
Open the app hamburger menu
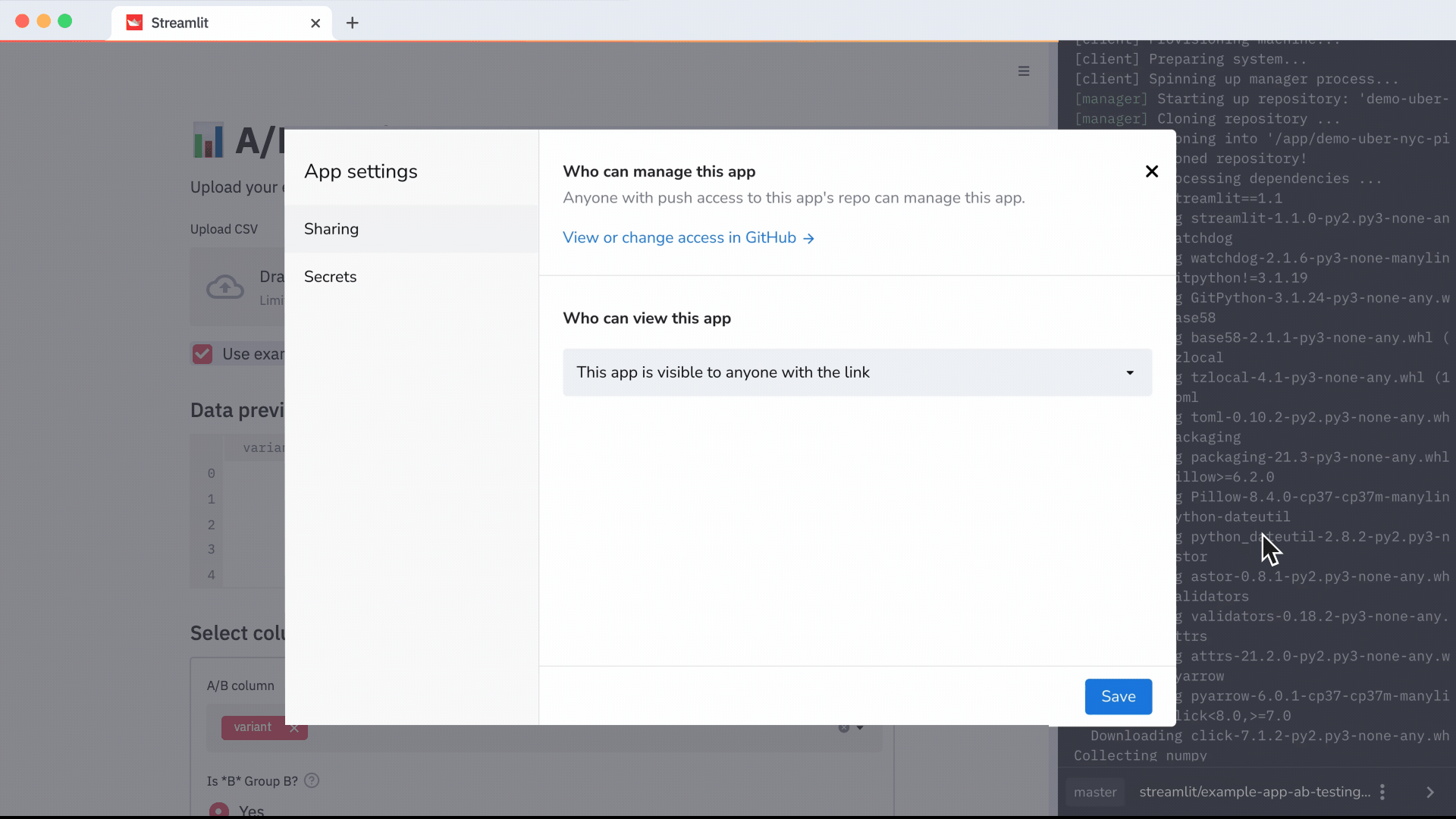[1025, 71]
